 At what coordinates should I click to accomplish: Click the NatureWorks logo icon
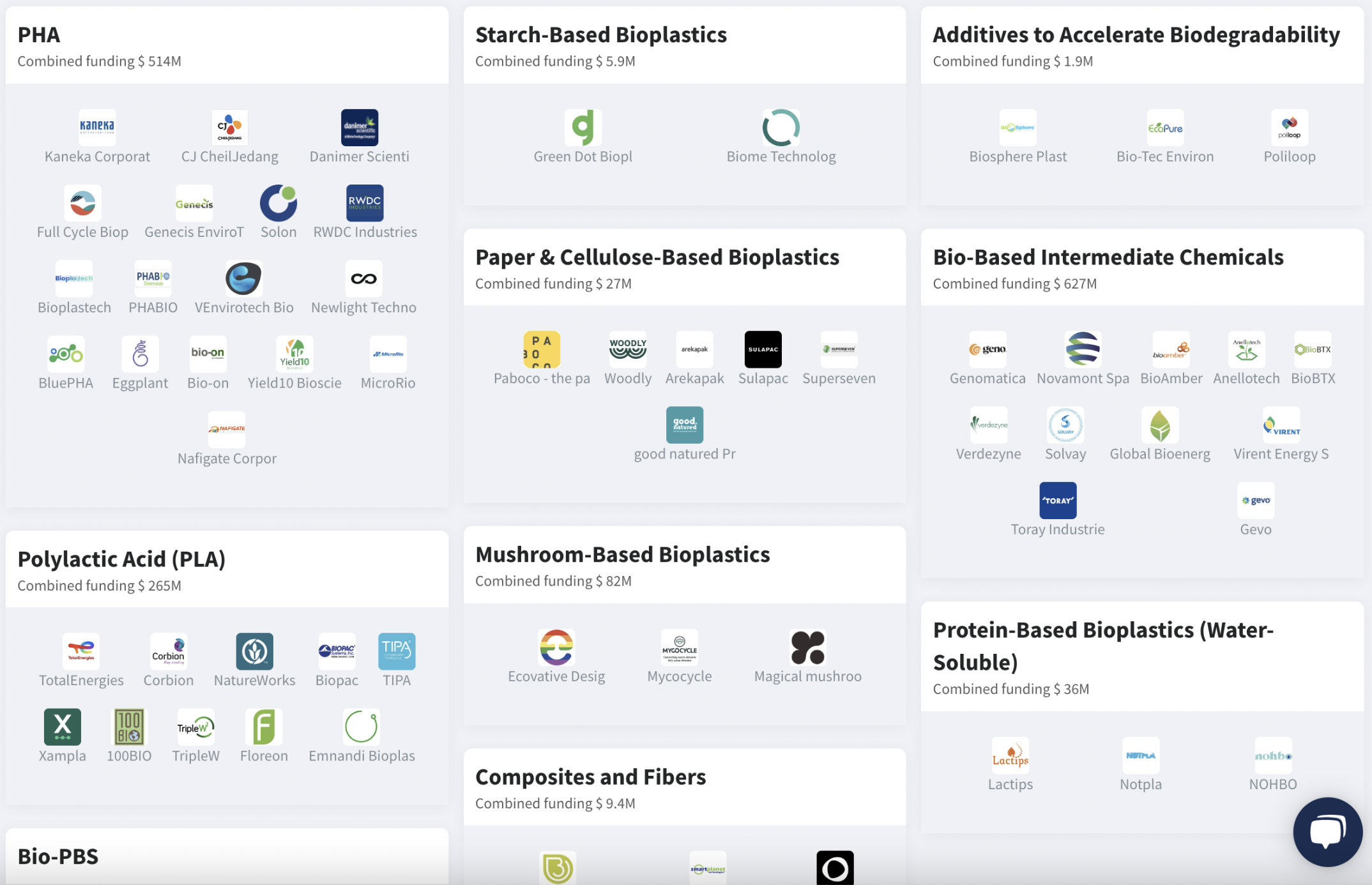tap(254, 651)
